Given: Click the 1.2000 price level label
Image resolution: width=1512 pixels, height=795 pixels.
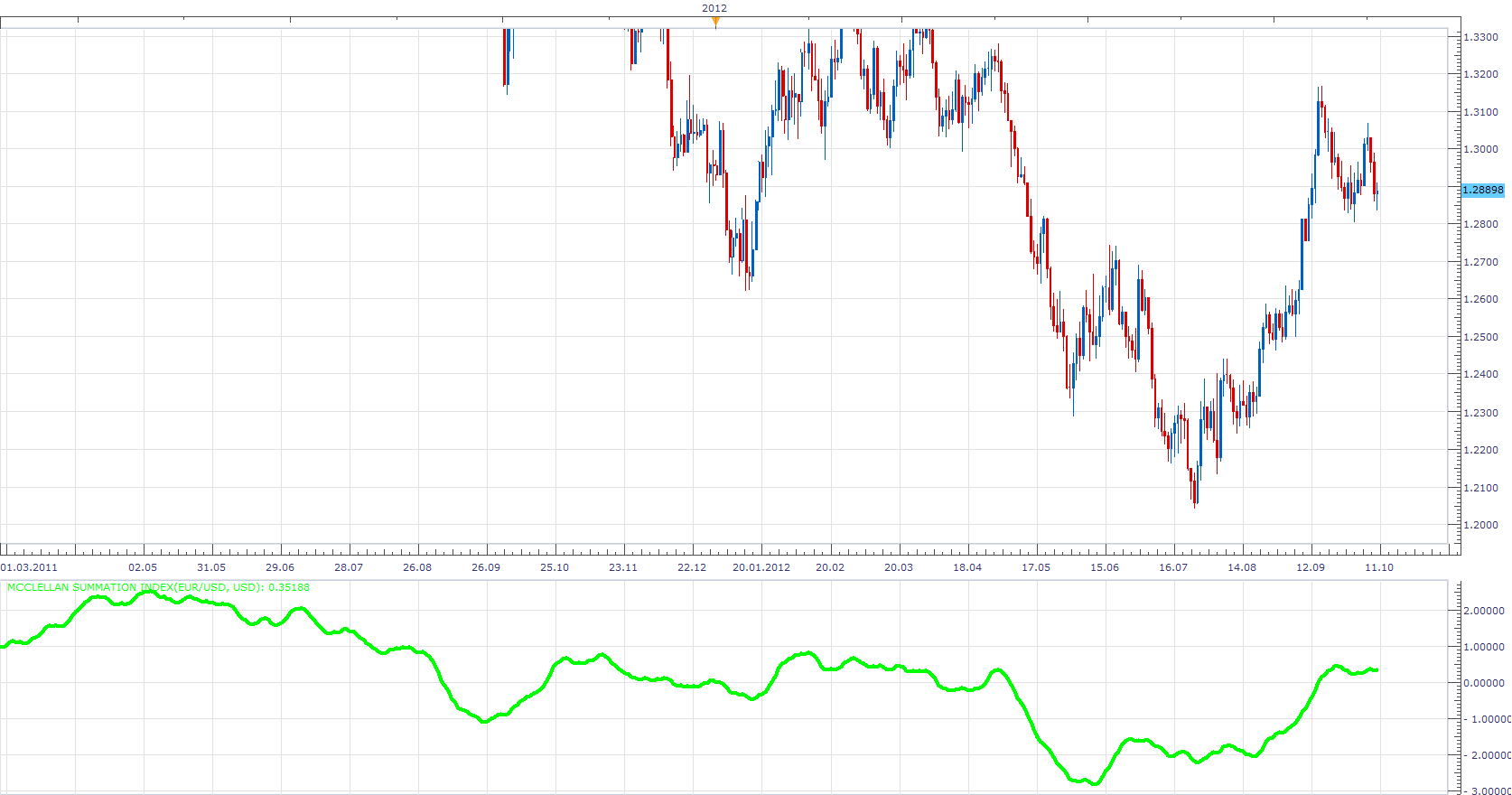Looking at the screenshot, I should (x=1481, y=525).
